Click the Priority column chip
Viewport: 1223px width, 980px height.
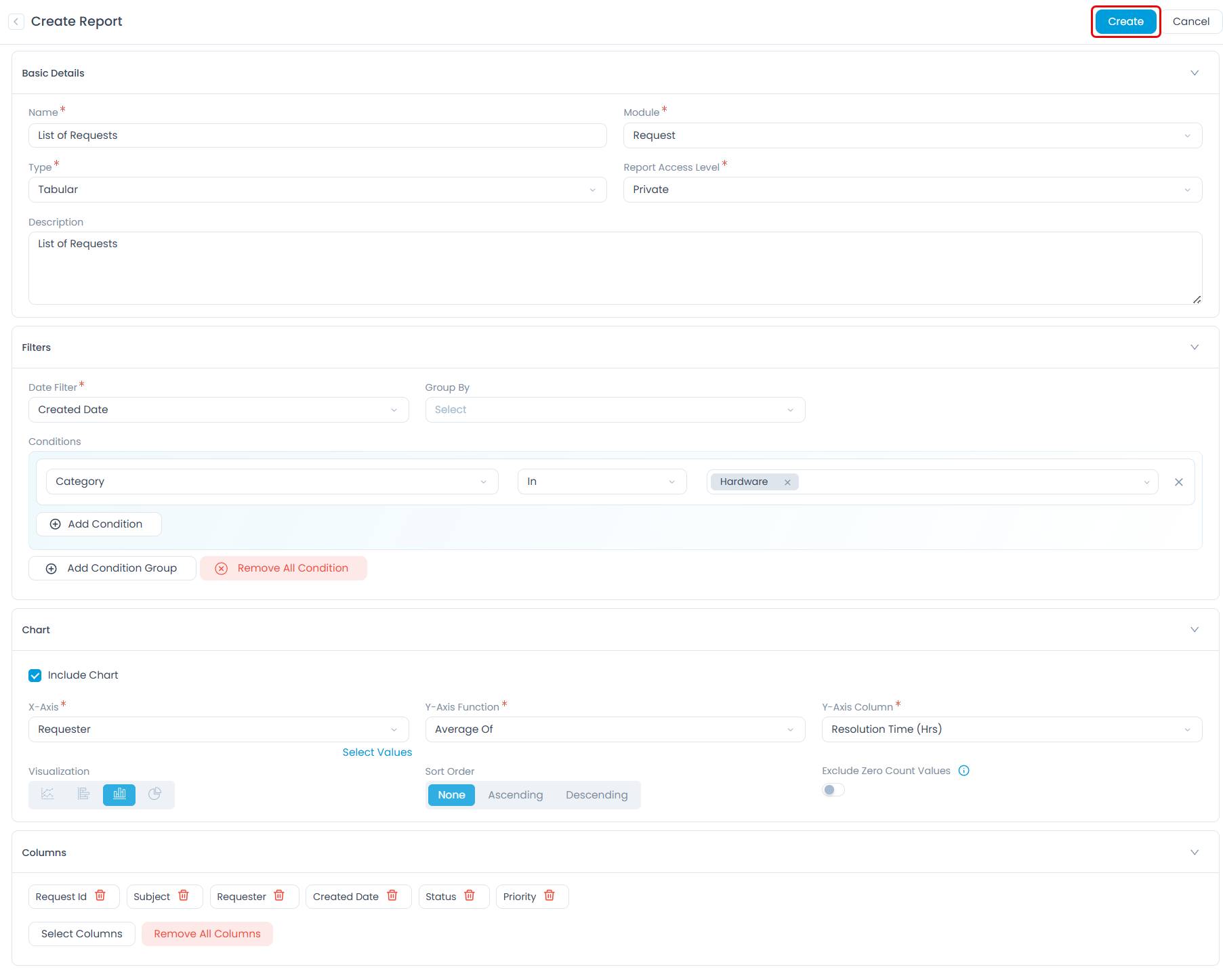[x=533, y=897]
